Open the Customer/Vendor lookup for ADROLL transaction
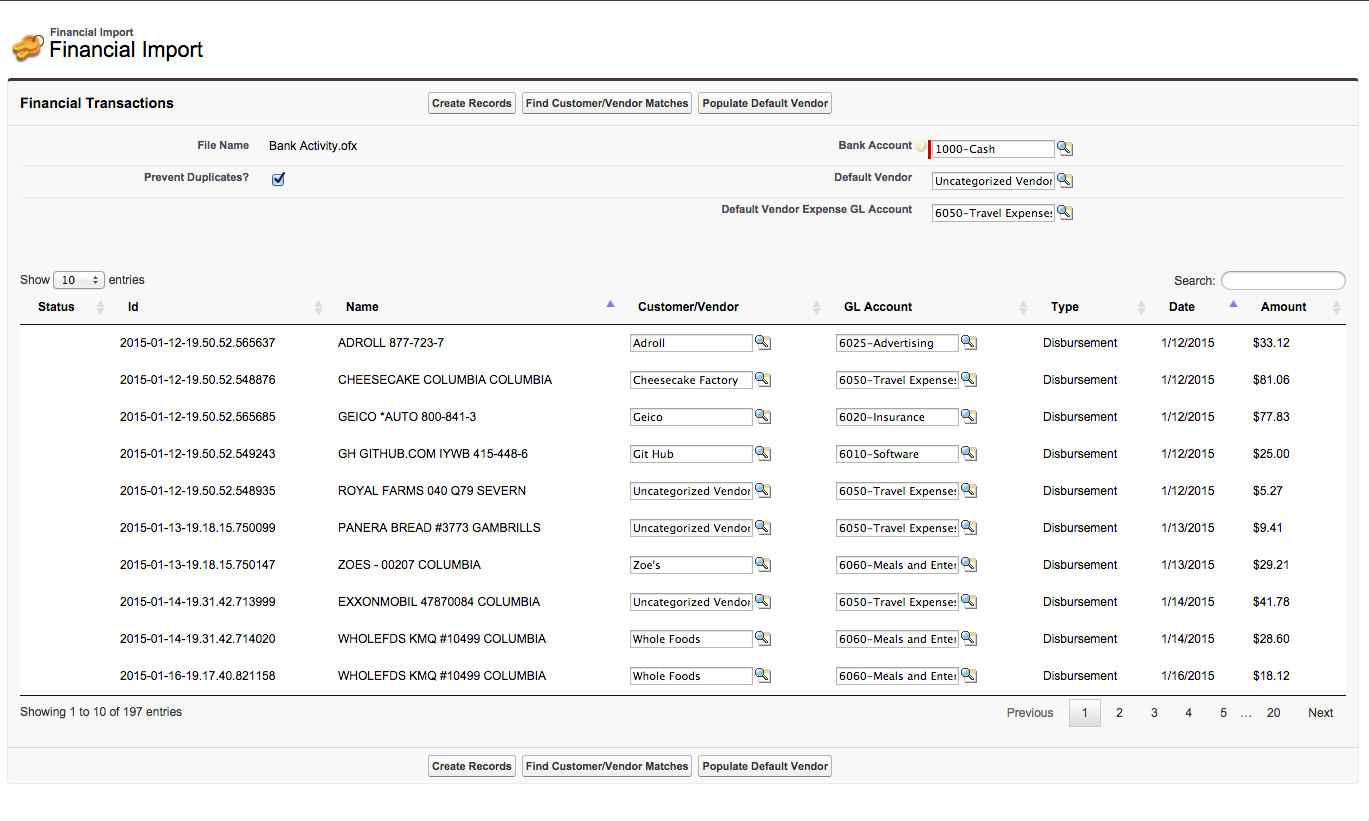 tap(763, 342)
